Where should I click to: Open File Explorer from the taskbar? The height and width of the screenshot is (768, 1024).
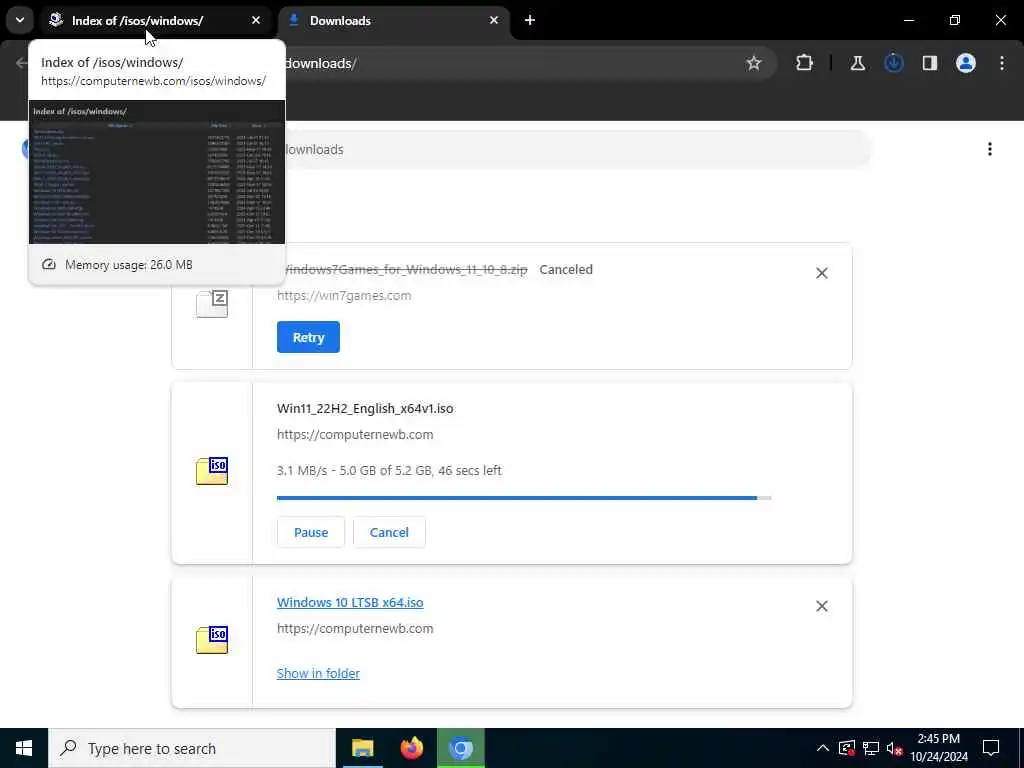pos(362,748)
